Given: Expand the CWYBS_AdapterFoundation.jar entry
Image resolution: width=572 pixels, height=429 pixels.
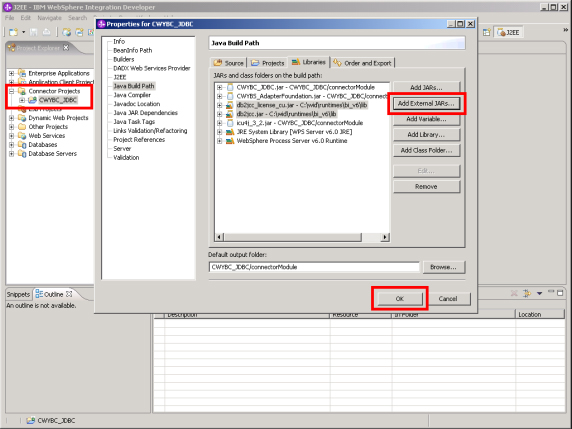Looking at the screenshot, I should [x=219, y=96].
